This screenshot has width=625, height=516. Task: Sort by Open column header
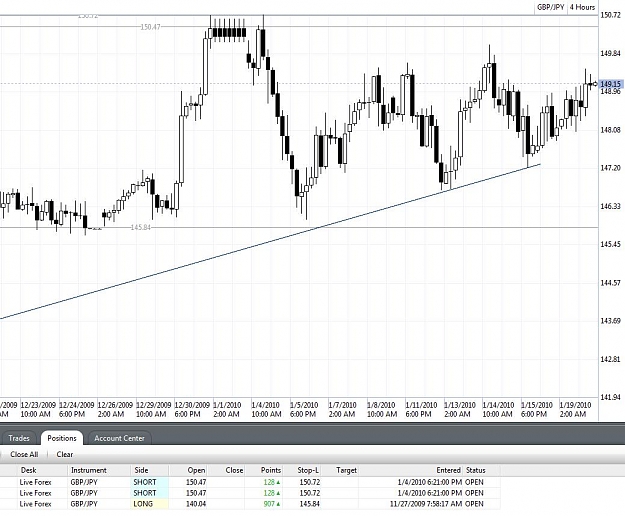click(197, 470)
